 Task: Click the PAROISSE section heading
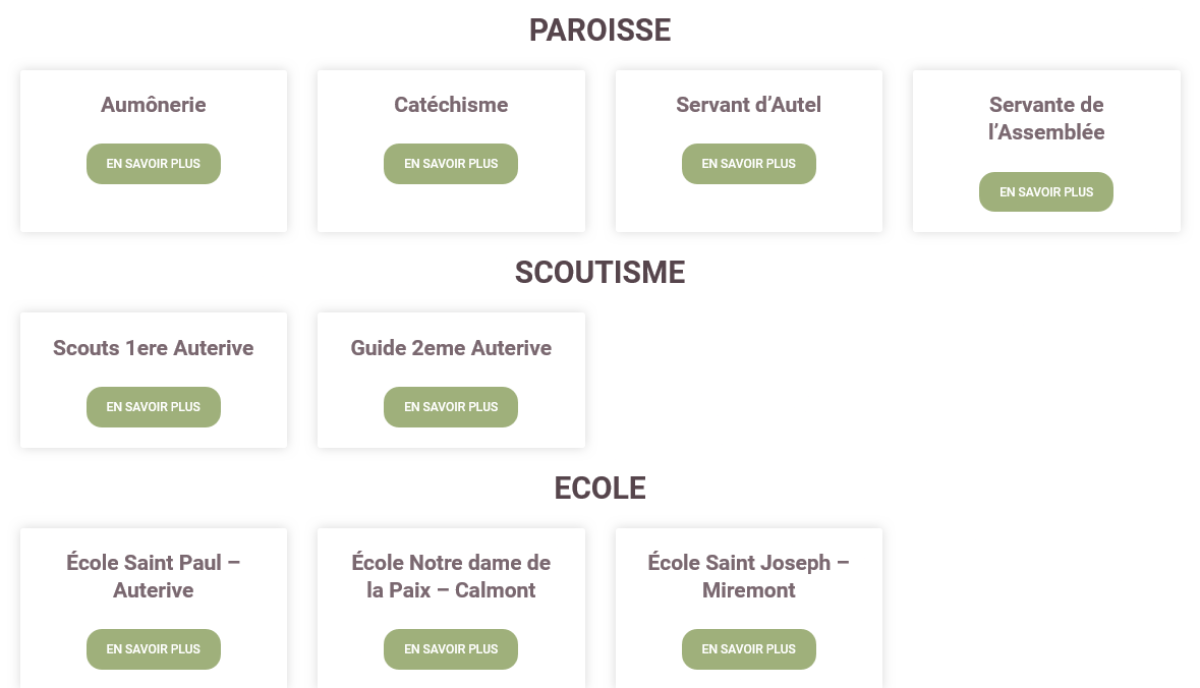click(x=600, y=31)
